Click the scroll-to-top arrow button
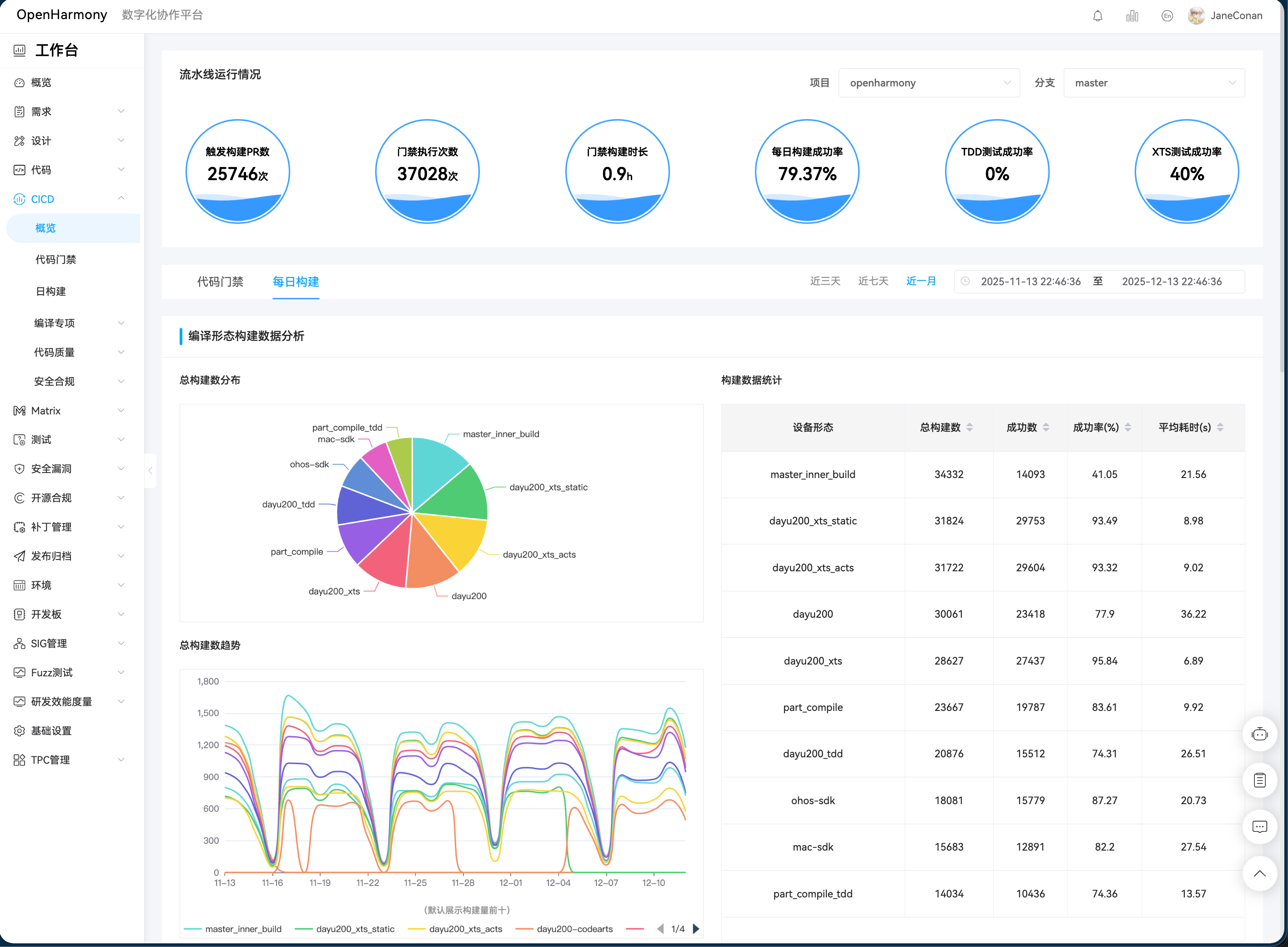This screenshot has width=1288, height=947. tap(1259, 874)
